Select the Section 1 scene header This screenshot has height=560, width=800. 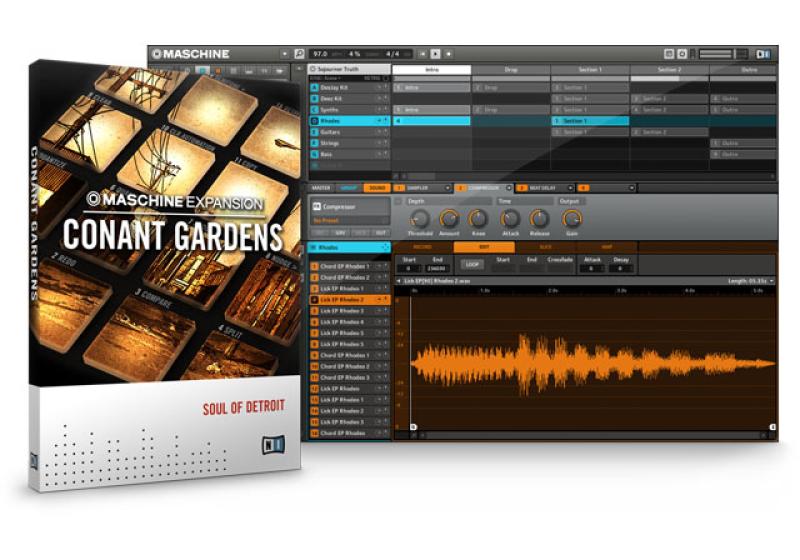coord(590,70)
